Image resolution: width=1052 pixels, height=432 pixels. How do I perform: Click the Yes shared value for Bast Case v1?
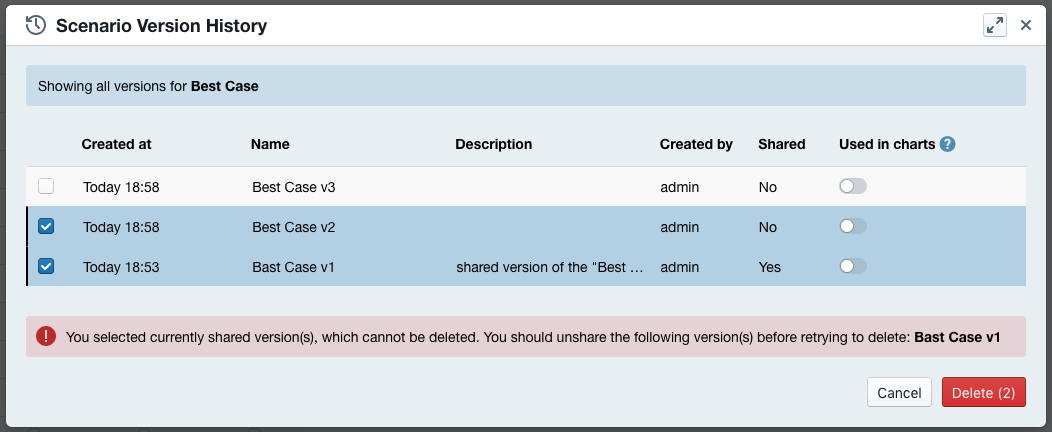point(770,267)
